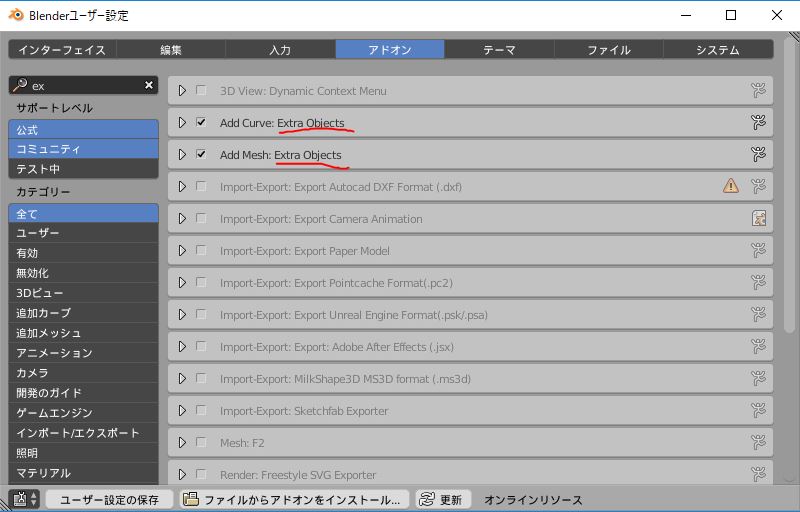Select インポート/エクスポート category filter
The width and height of the screenshot is (800, 512).
click(x=84, y=433)
